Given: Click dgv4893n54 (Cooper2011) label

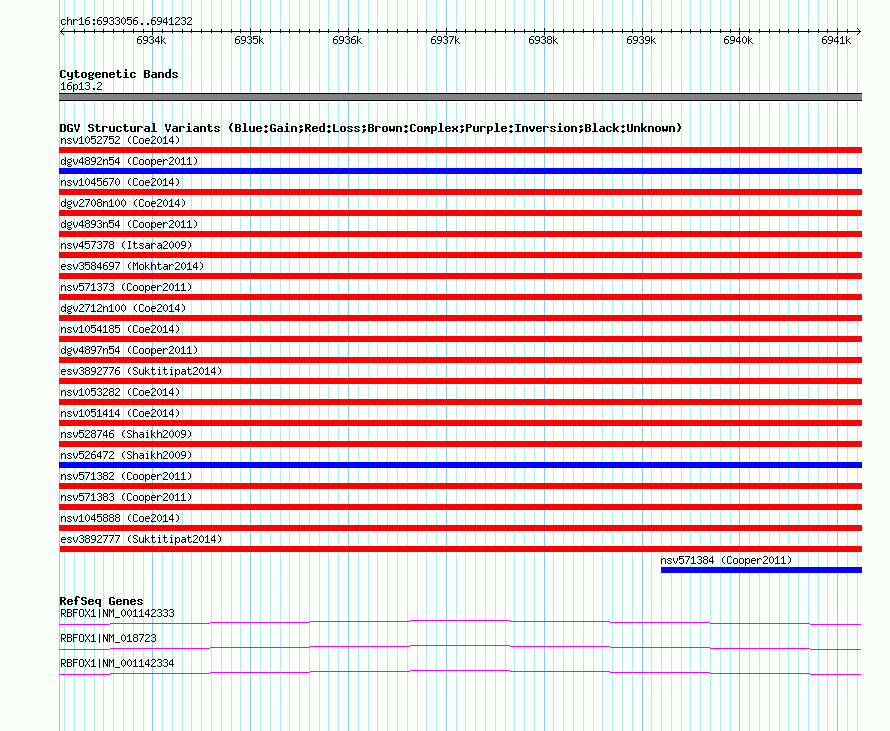Looking at the screenshot, I should click(x=129, y=224).
